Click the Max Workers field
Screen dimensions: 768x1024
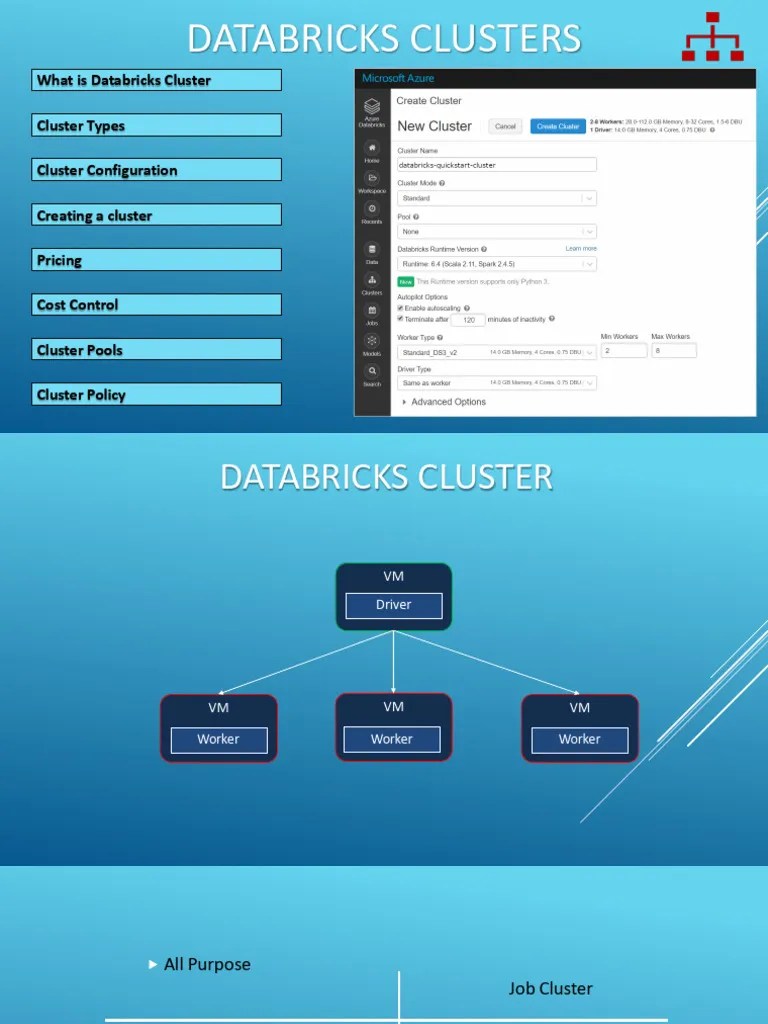pyautogui.click(x=673, y=351)
